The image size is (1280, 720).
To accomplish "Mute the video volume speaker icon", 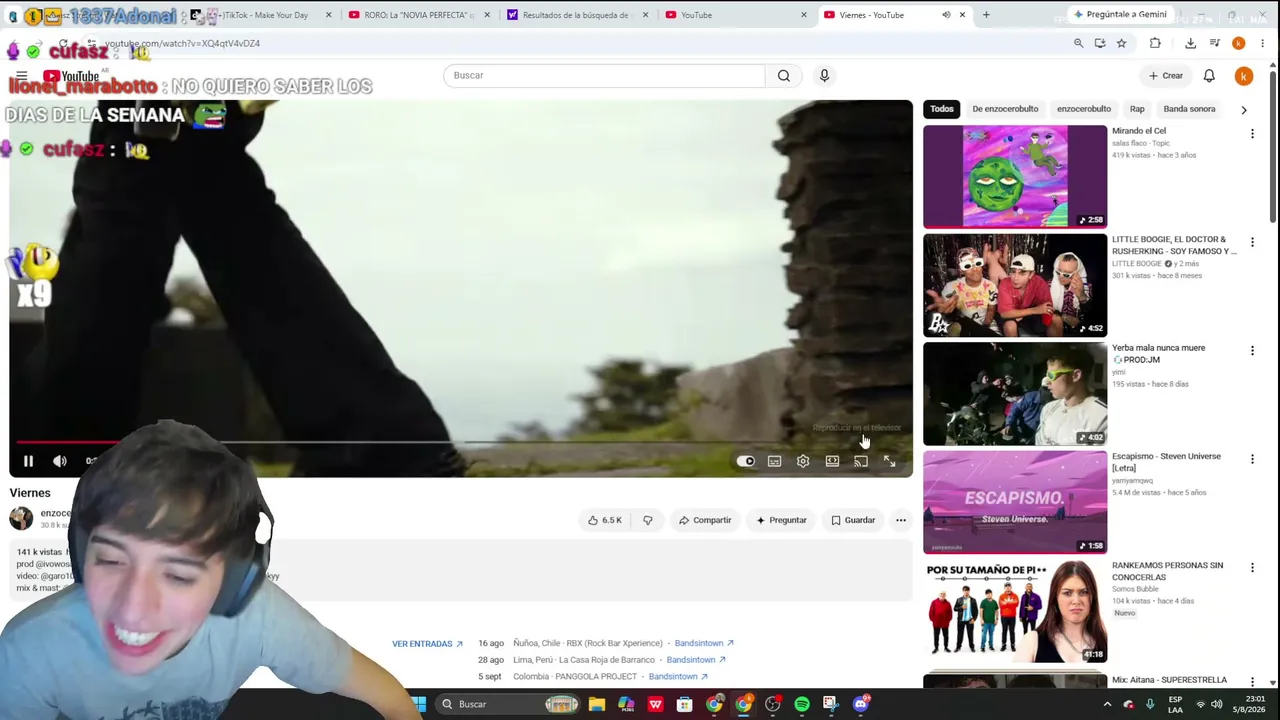I will [60, 461].
